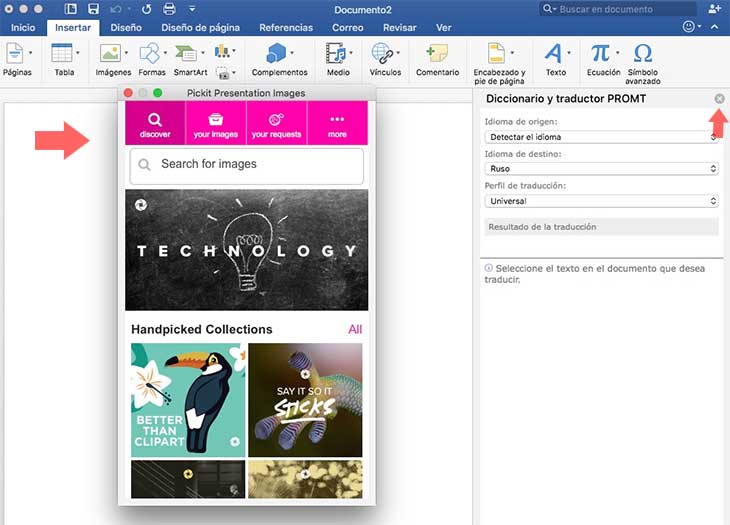Open the share people icon at top right
This screenshot has width=730, height=525.
[x=714, y=9]
